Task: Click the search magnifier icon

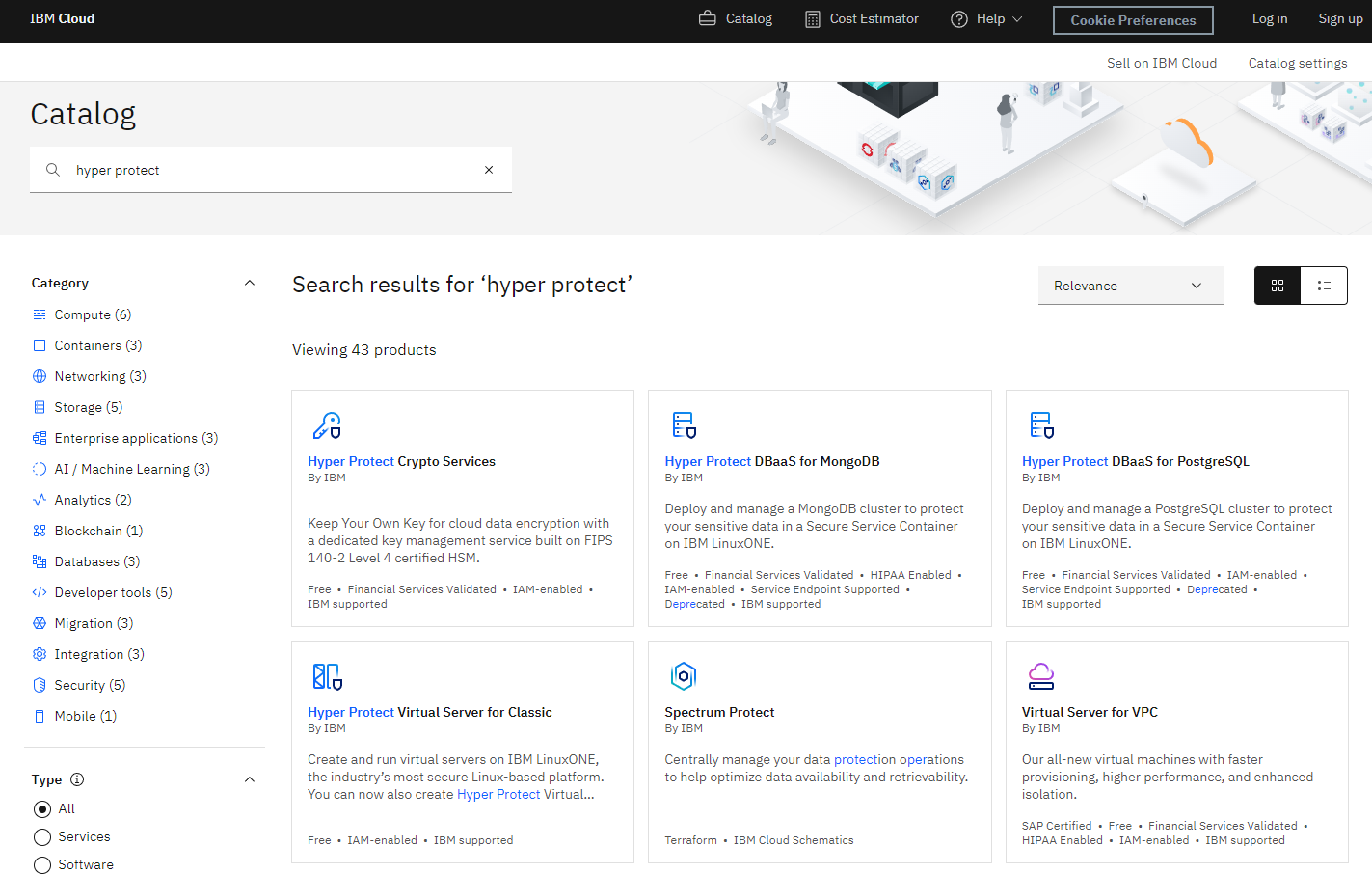Action: pos(53,170)
